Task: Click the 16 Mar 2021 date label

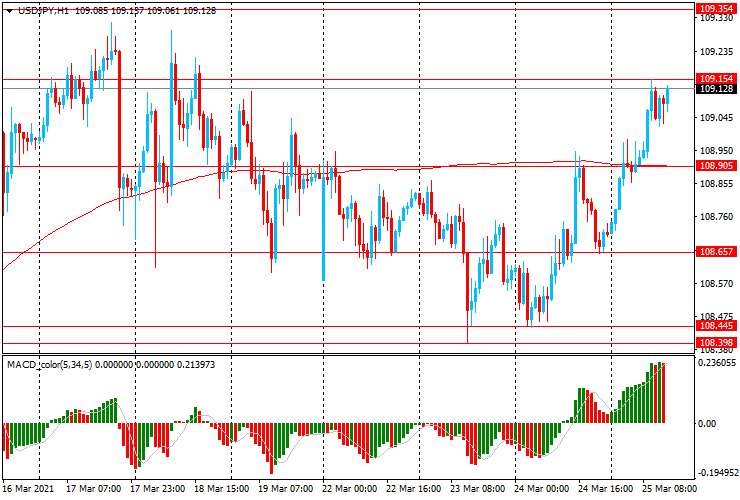Action: pyautogui.click(x=28, y=490)
